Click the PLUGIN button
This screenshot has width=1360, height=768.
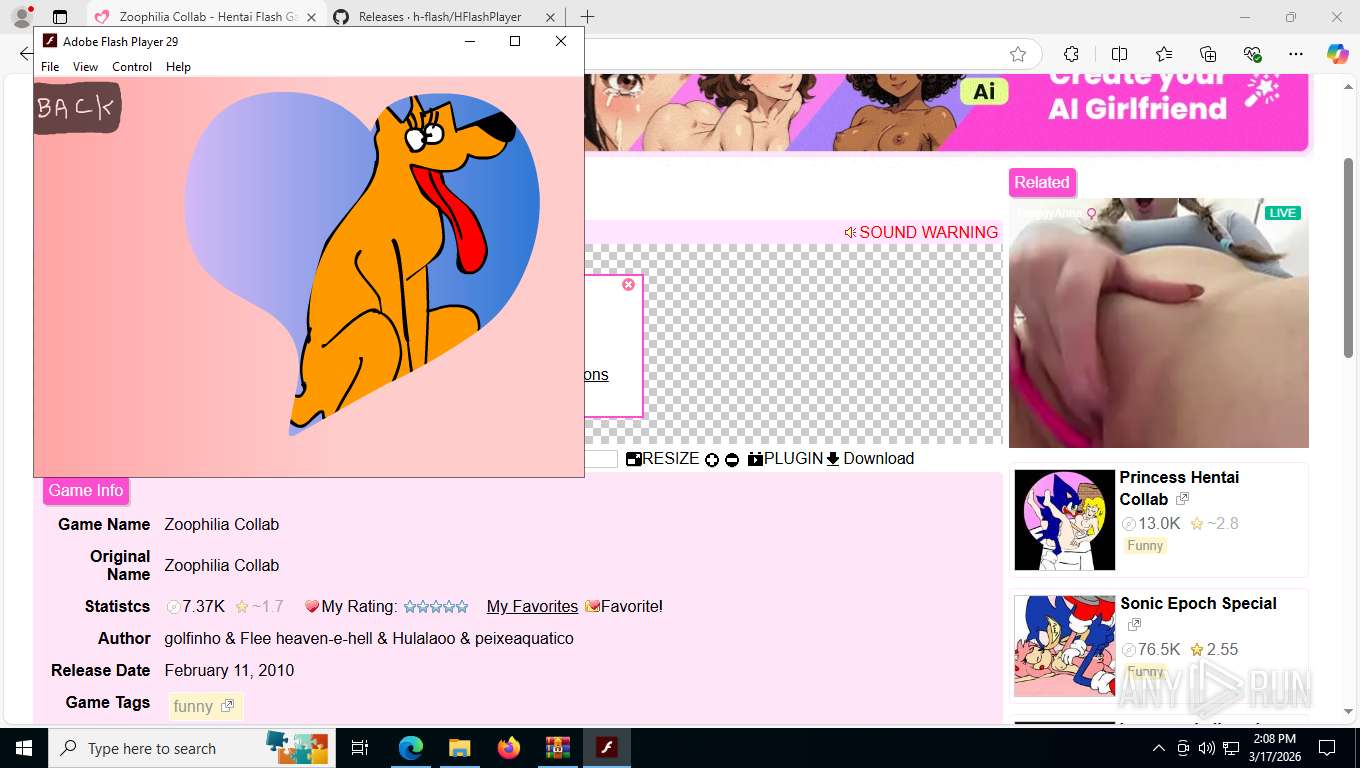[785, 459]
